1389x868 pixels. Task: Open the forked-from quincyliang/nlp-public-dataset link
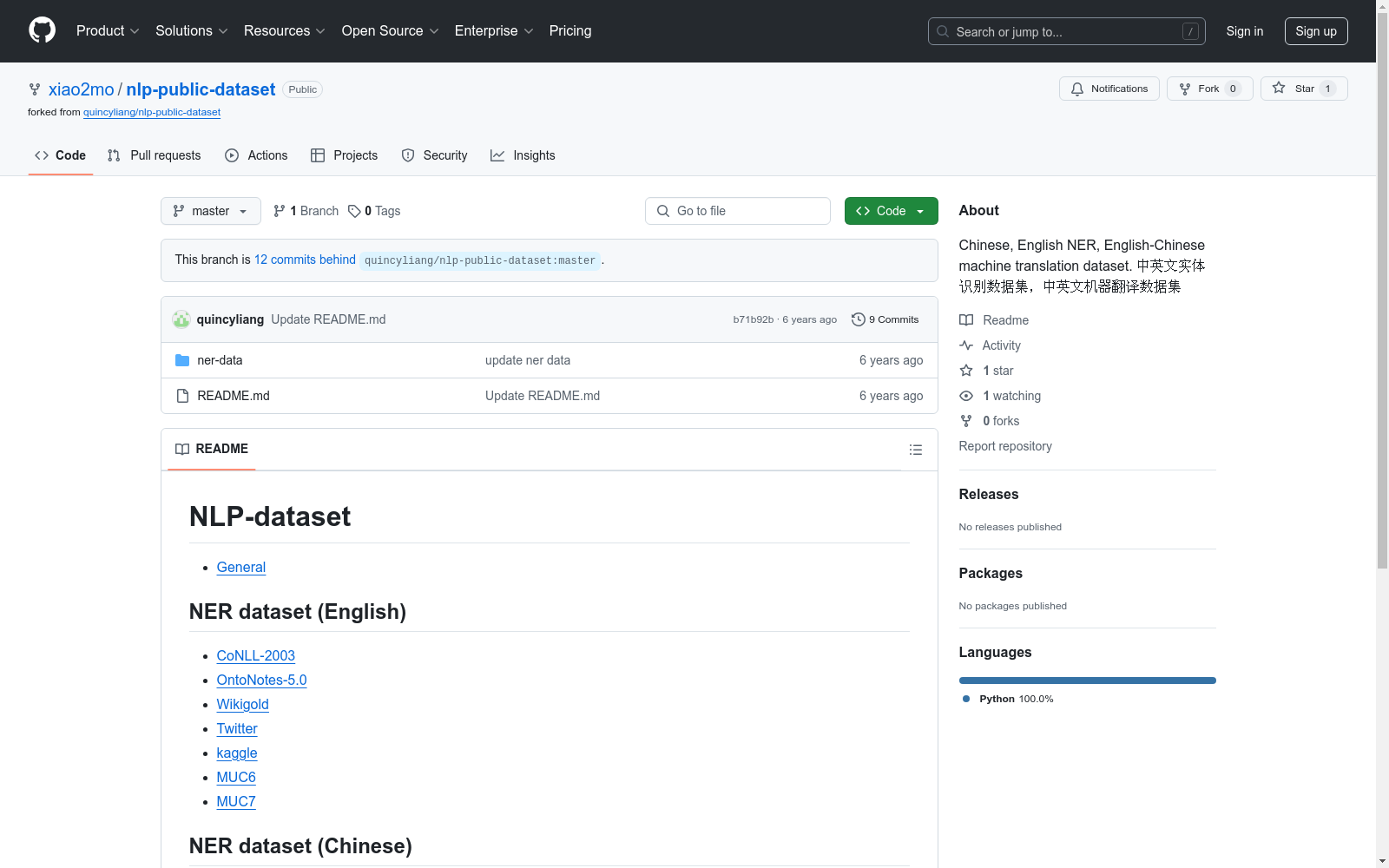tap(152, 112)
